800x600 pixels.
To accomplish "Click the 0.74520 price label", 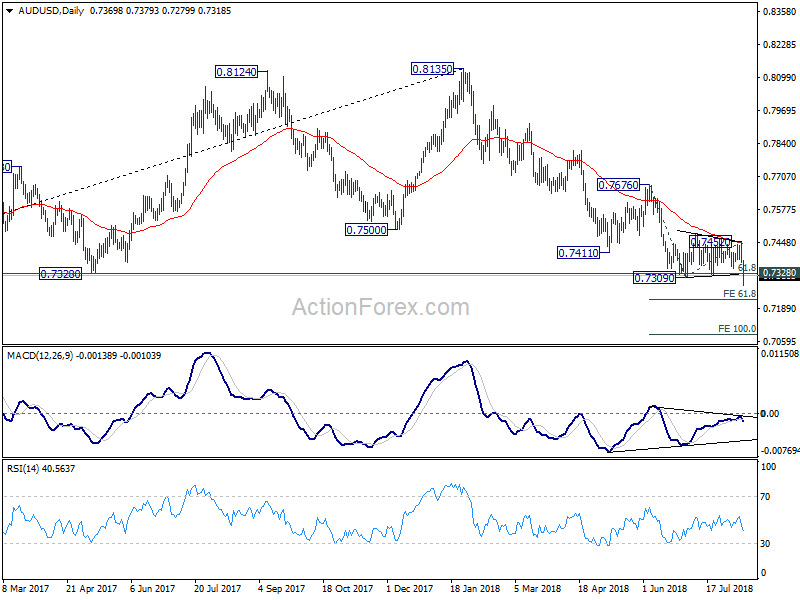I will pyautogui.click(x=710, y=242).
